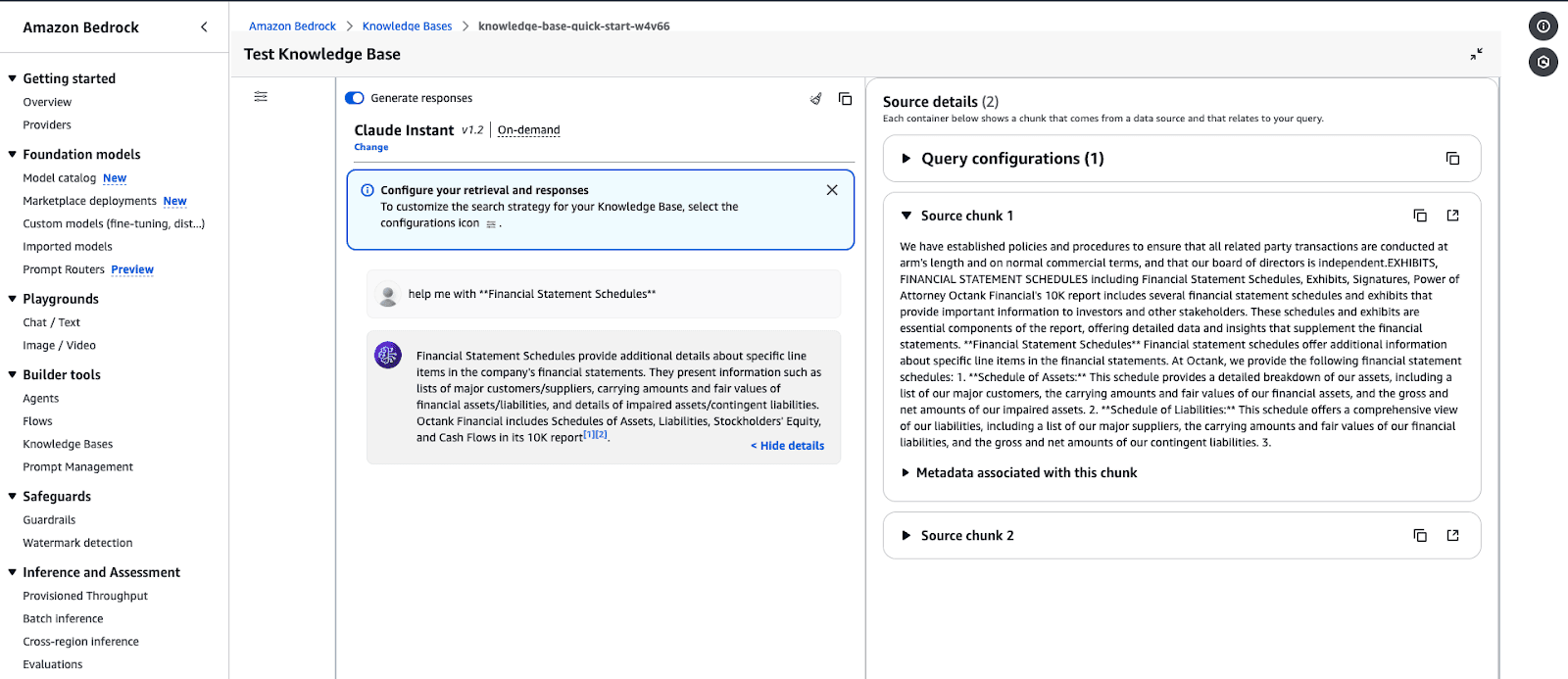Screen dimensions: 1568x679
Task: Click the Hide details link
Action: pyautogui.click(x=788, y=446)
